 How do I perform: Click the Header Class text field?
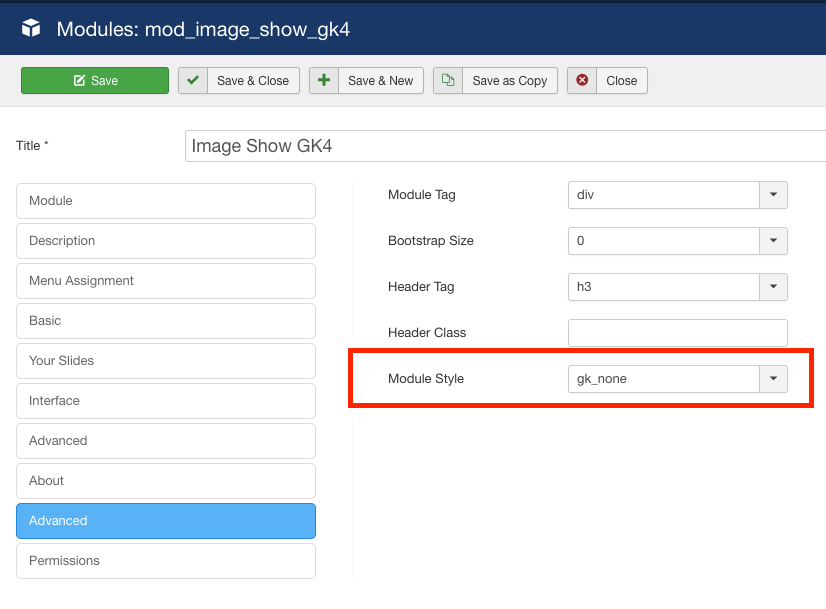coord(677,333)
